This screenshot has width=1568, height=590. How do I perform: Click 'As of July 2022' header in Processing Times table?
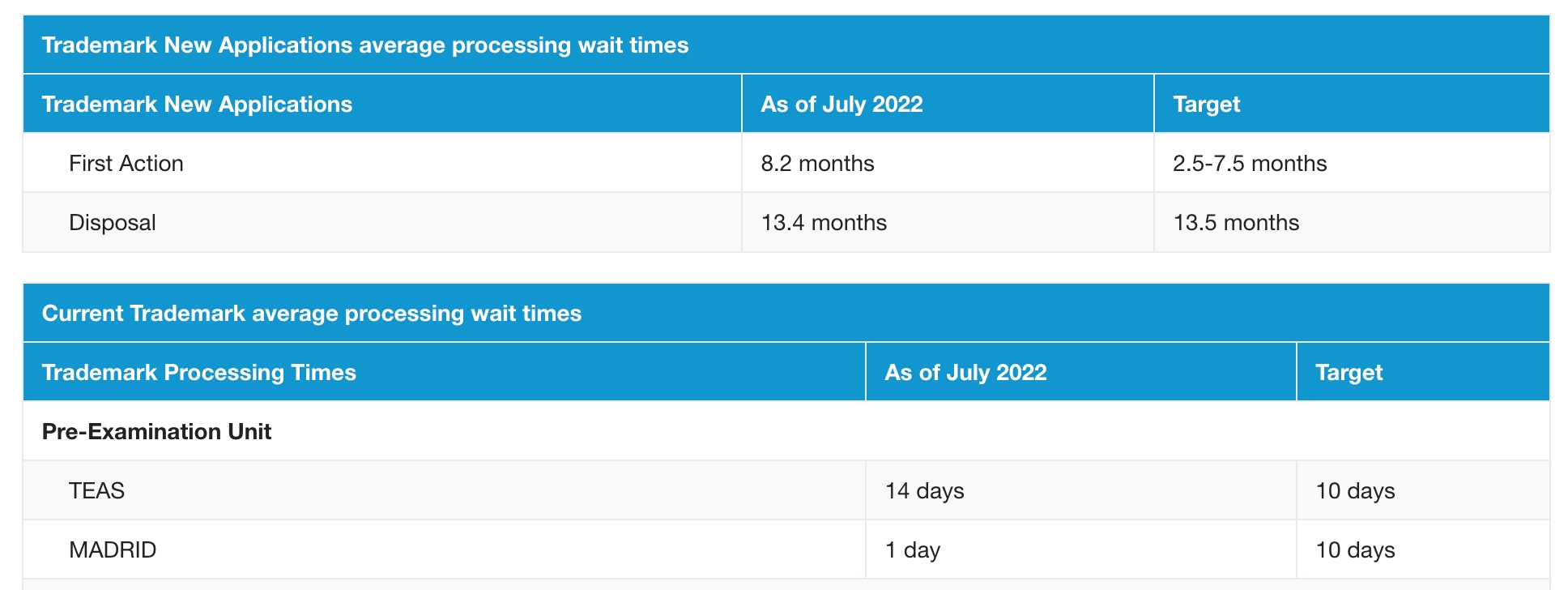click(965, 373)
